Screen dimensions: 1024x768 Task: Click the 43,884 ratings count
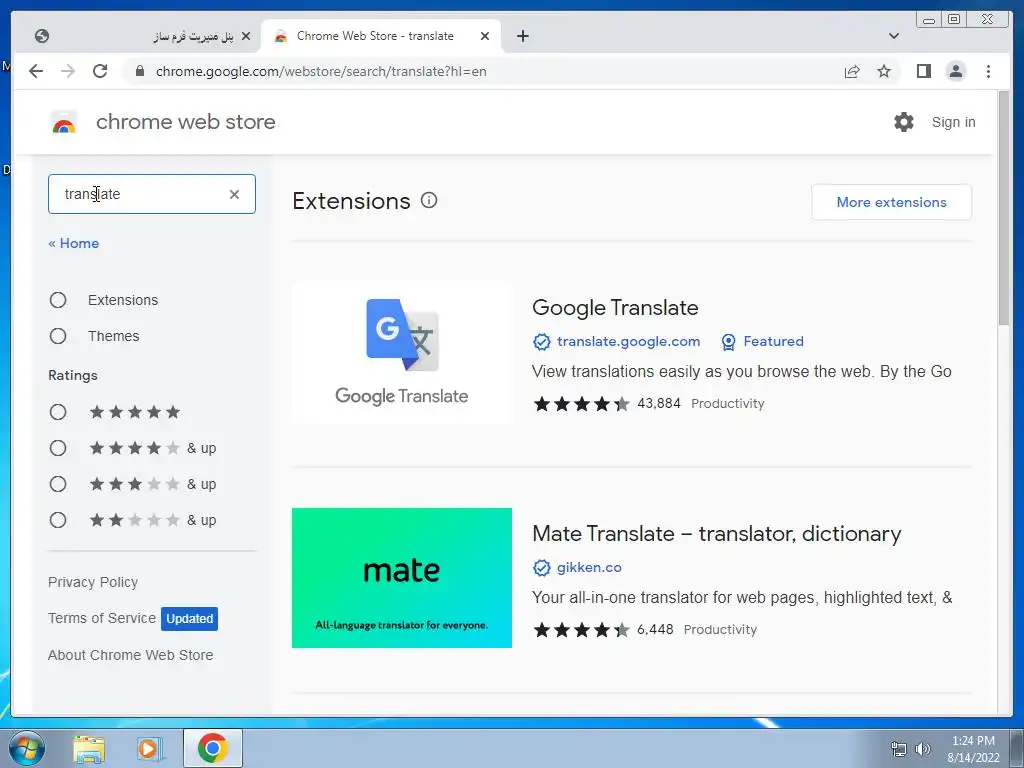pos(659,404)
